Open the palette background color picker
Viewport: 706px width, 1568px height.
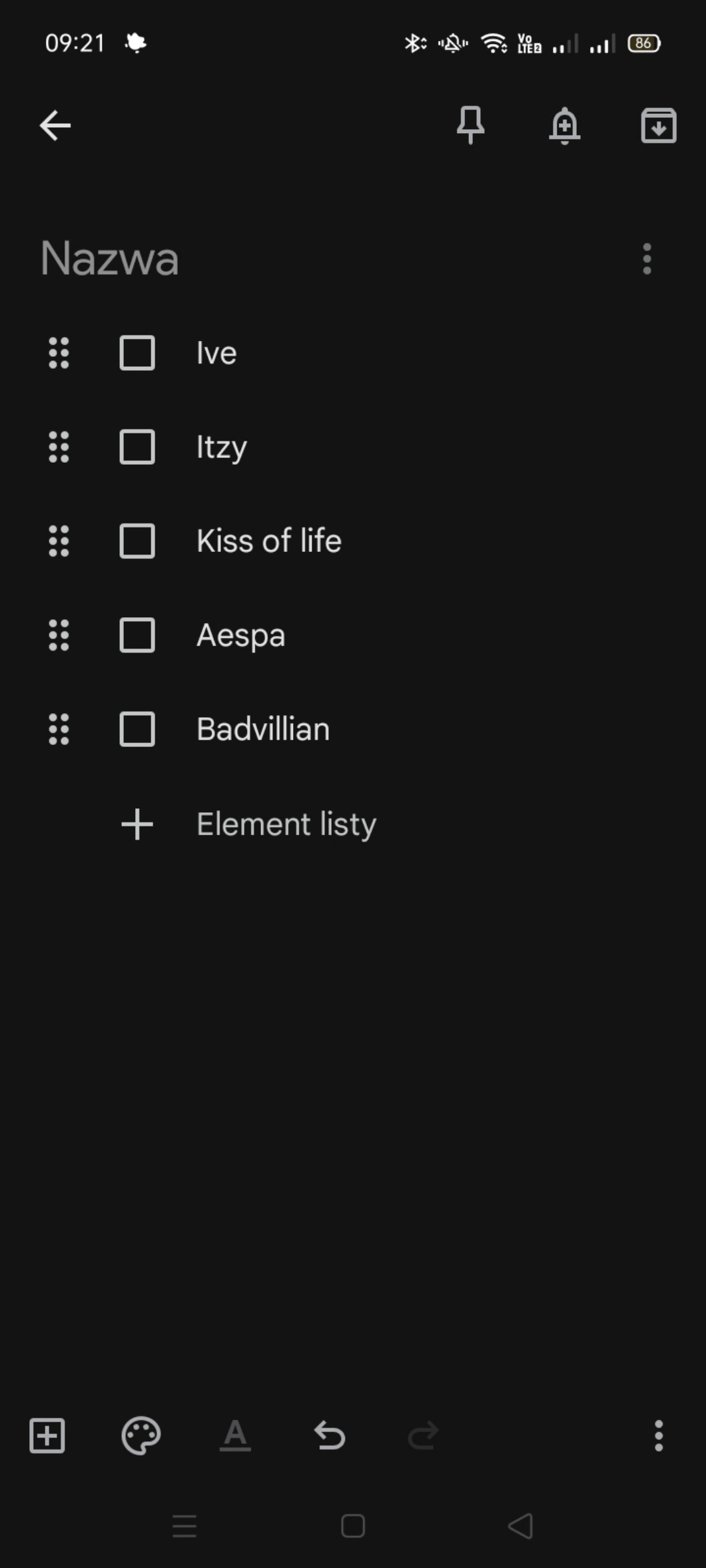point(141,1435)
